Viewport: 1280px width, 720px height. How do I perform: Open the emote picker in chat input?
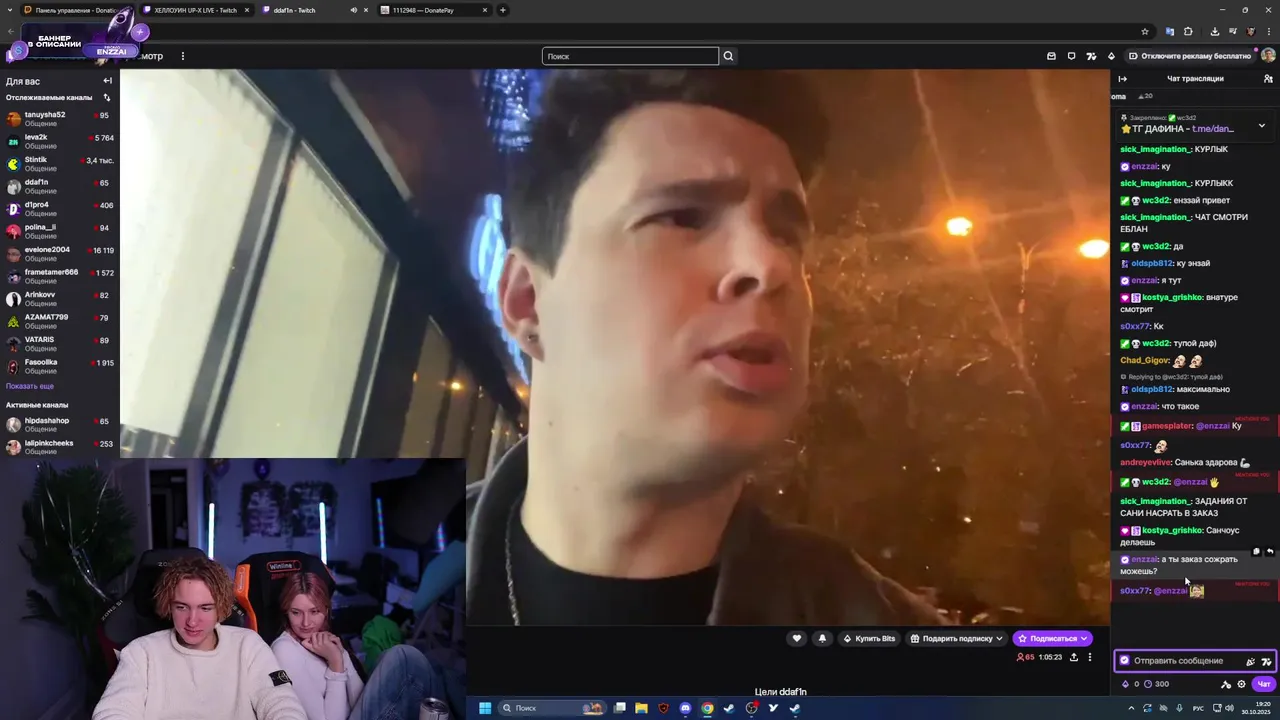[x=1250, y=661]
